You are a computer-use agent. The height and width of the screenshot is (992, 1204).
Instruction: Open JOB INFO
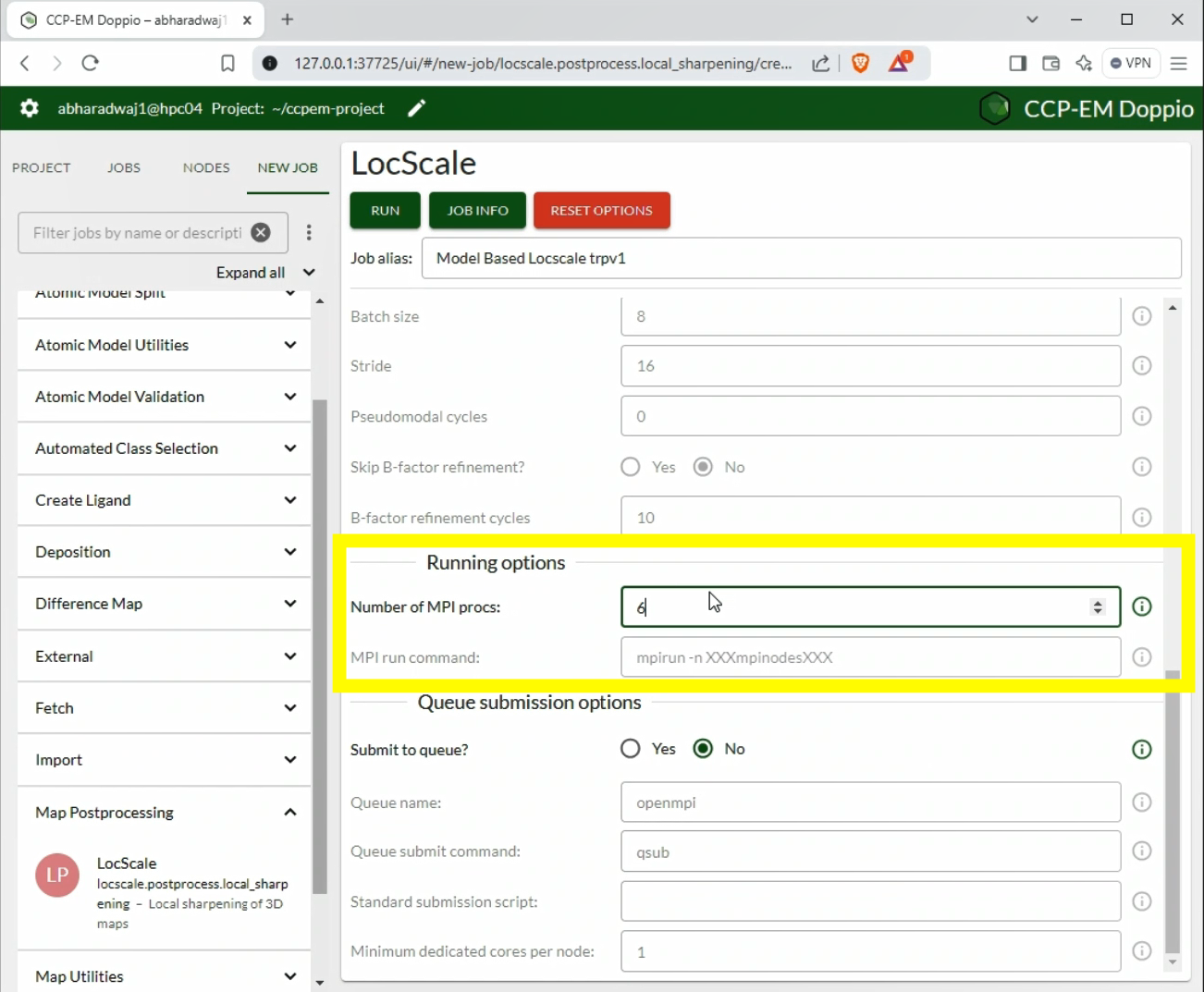(478, 210)
